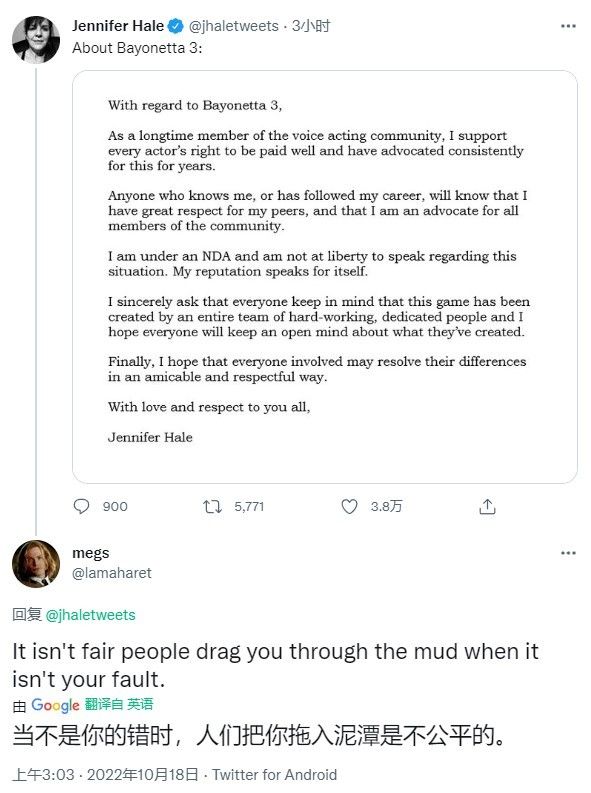Click the 3小时 tweet timestamp
This screenshot has width=591, height=793.
[311, 26]
